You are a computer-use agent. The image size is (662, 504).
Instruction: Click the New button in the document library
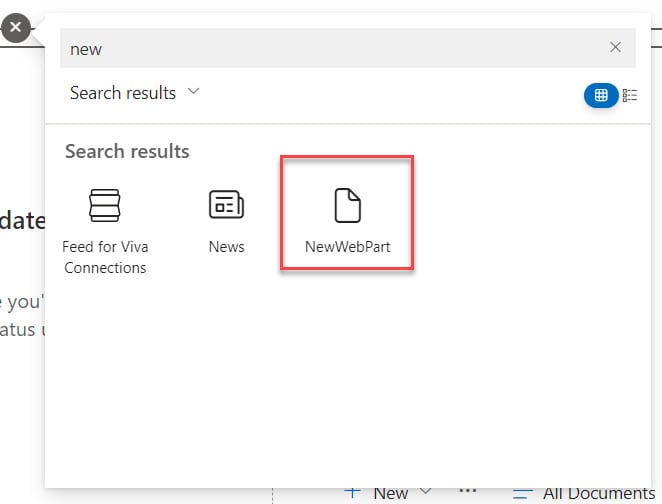tap(376, 492)
